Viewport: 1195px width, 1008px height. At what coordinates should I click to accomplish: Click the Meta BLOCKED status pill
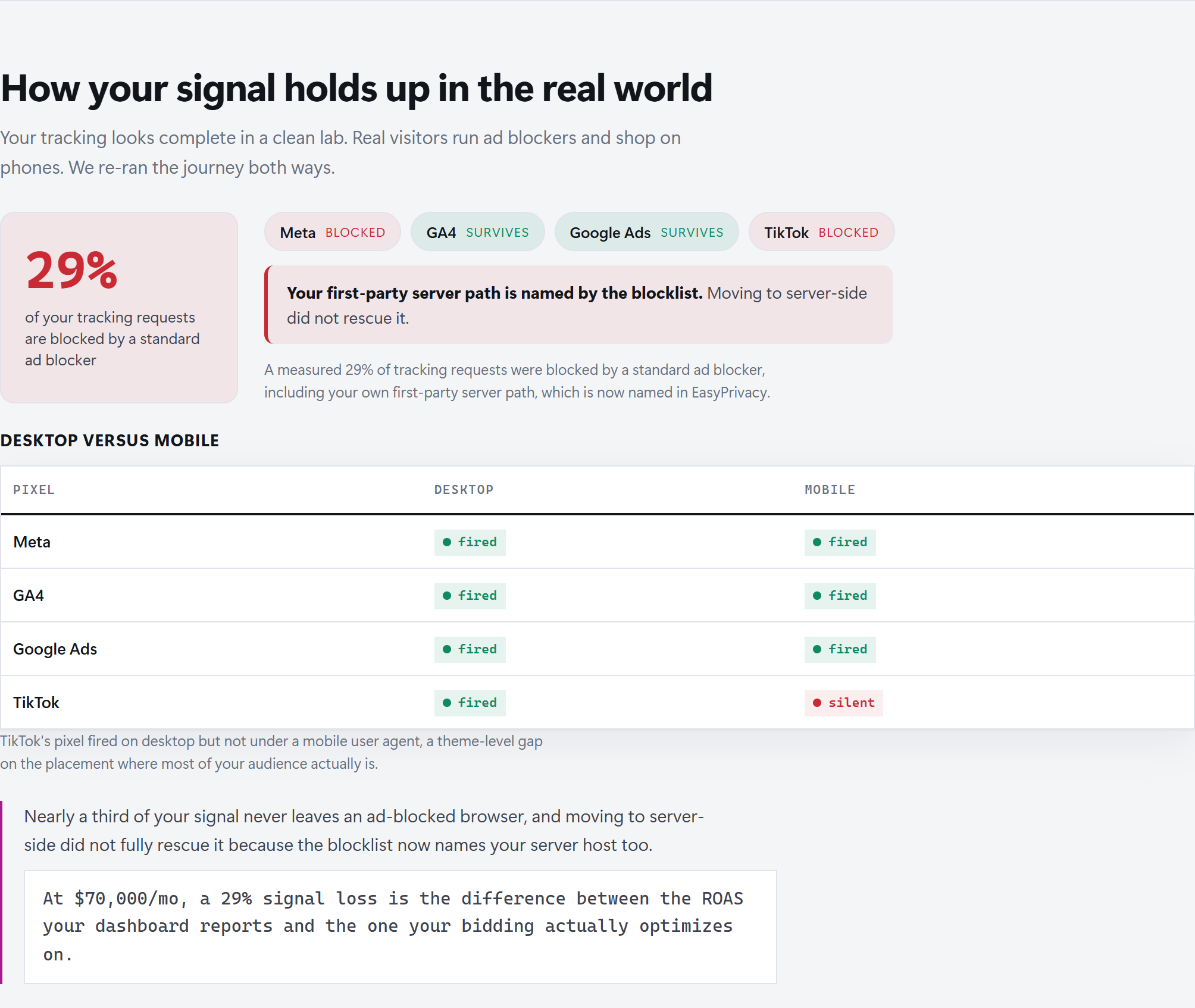[x=333, y=232]
